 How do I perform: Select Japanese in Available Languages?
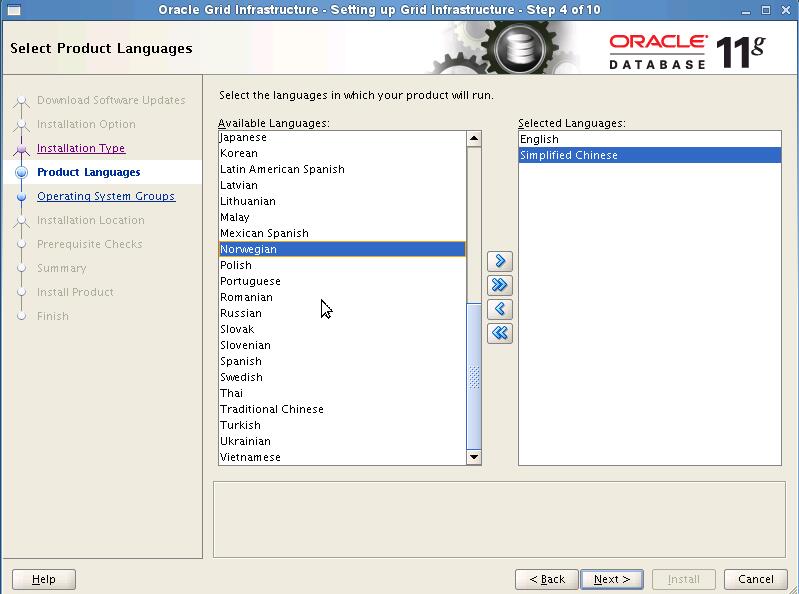pos(342,138)
